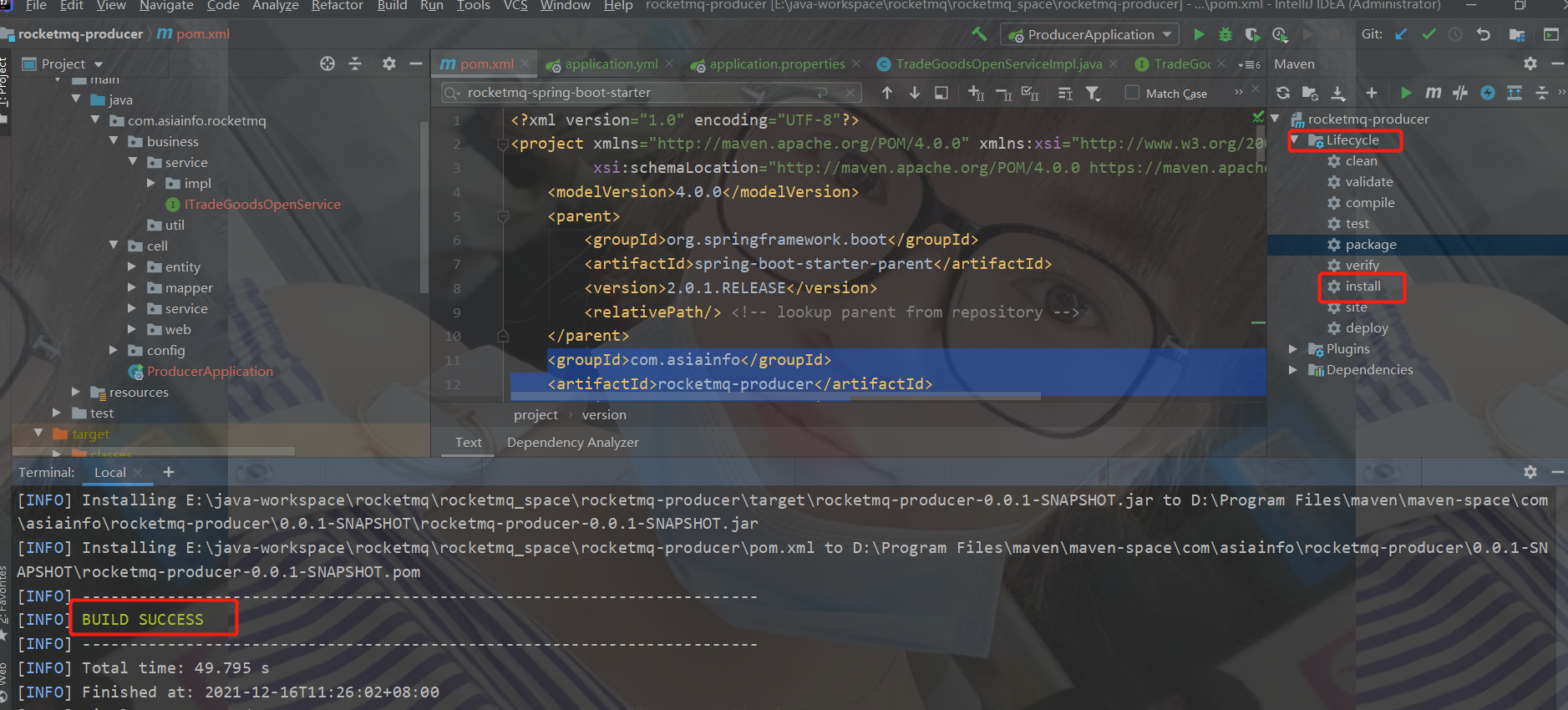Collapse all nodes in the Project panel
Viewport: 1568px width, 710px height.
point(355,63)
